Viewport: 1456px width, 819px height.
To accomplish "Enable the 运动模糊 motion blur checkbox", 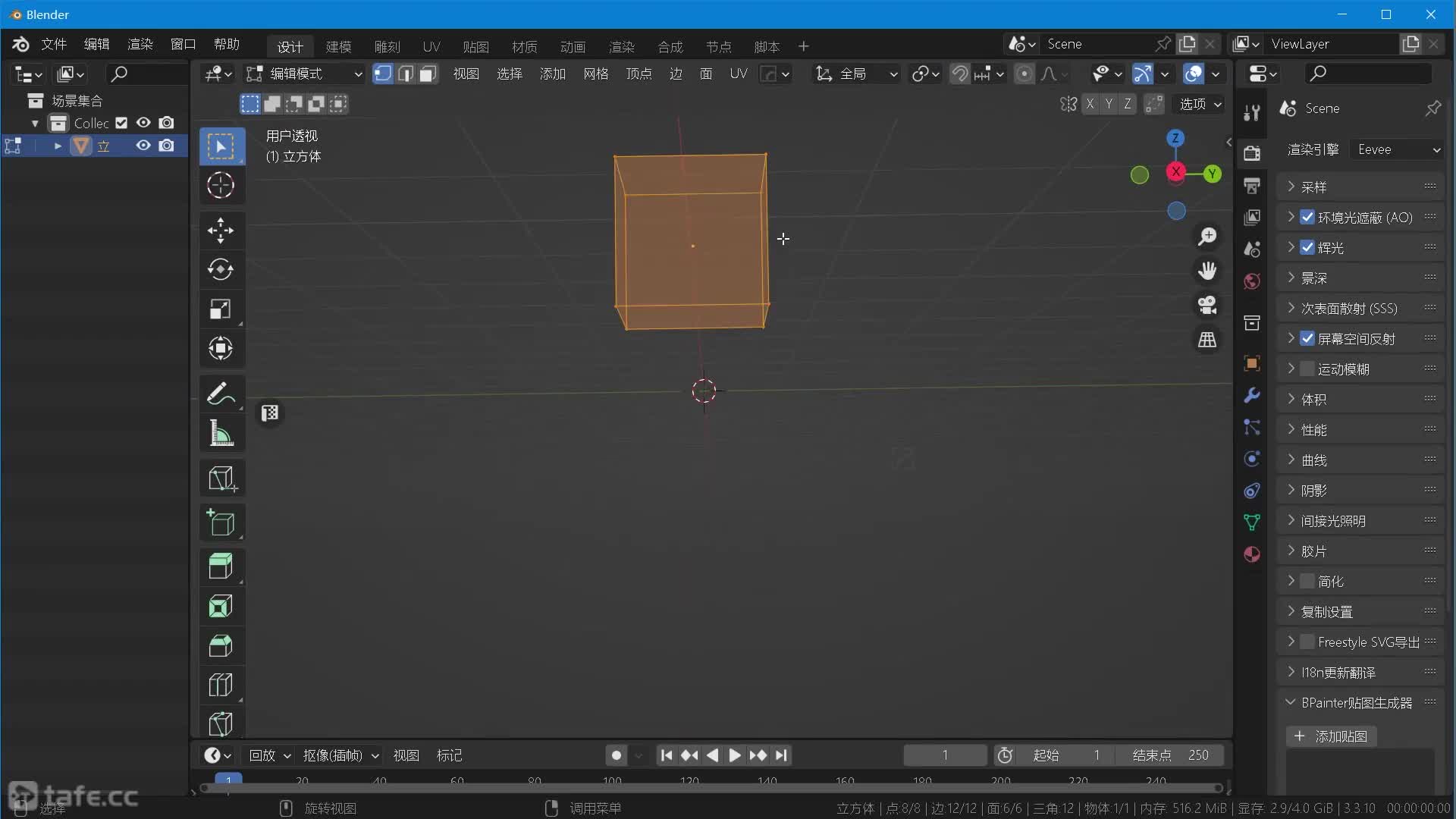I will (1307, 369).
